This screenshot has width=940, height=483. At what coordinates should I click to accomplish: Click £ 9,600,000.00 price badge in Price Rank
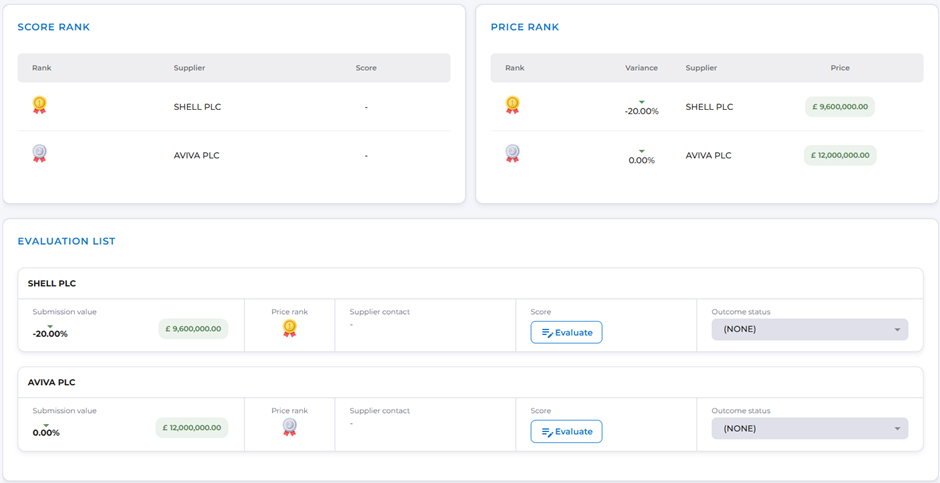[x=840, y=106]
